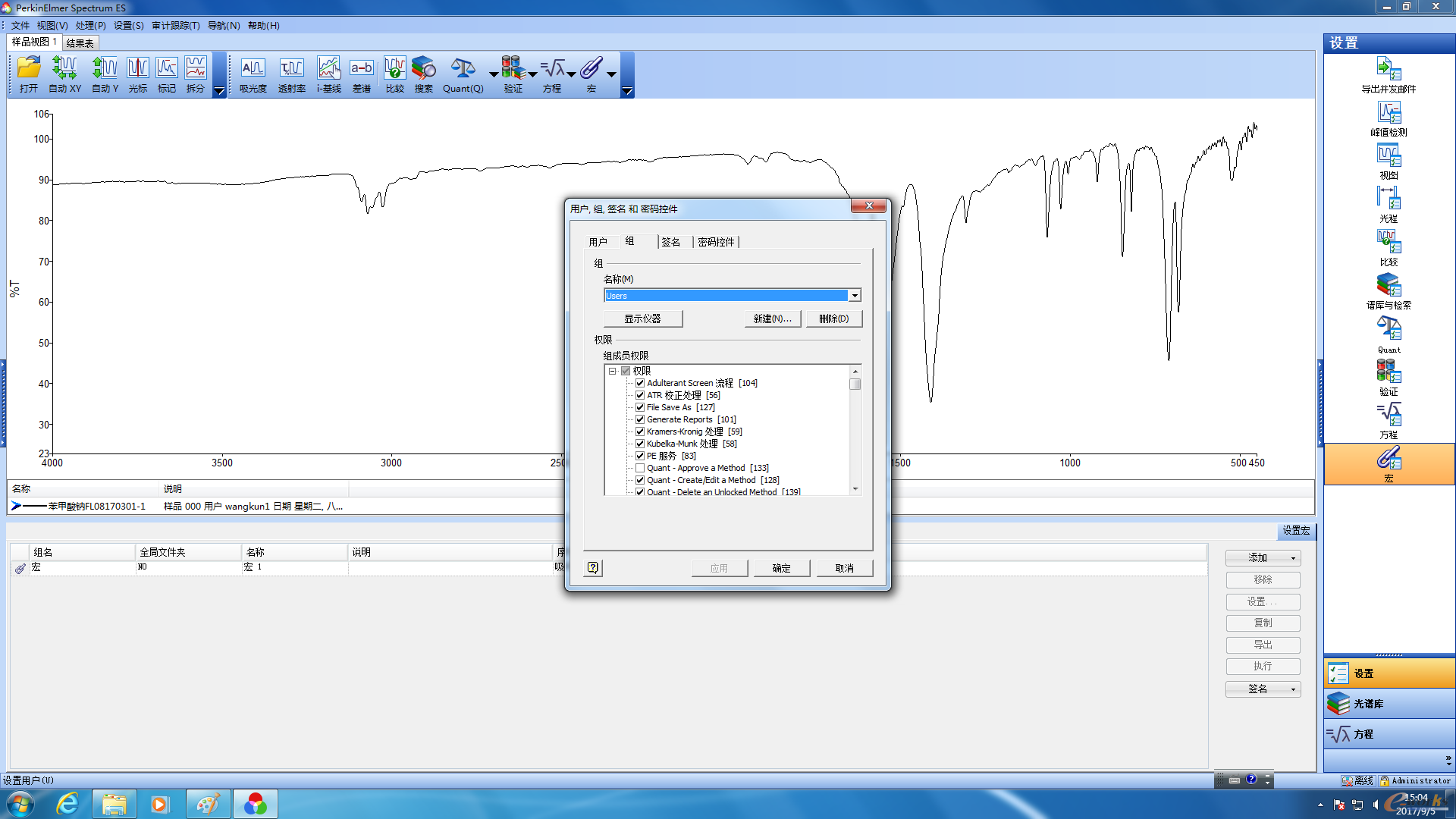Open the 差谱 a-b difference tool
The image size is (1456, 819).
(362, 74)
